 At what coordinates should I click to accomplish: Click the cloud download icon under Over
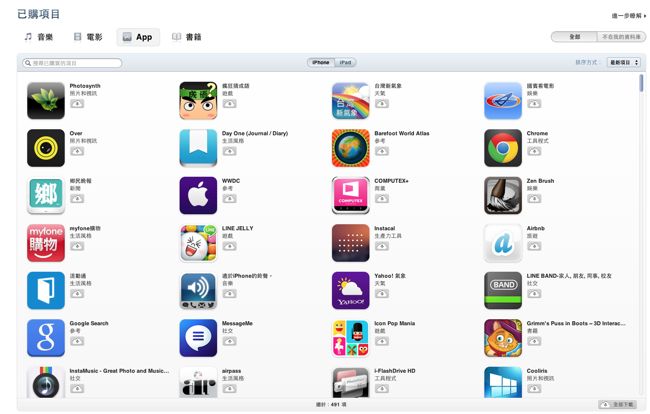click(77, 151)
